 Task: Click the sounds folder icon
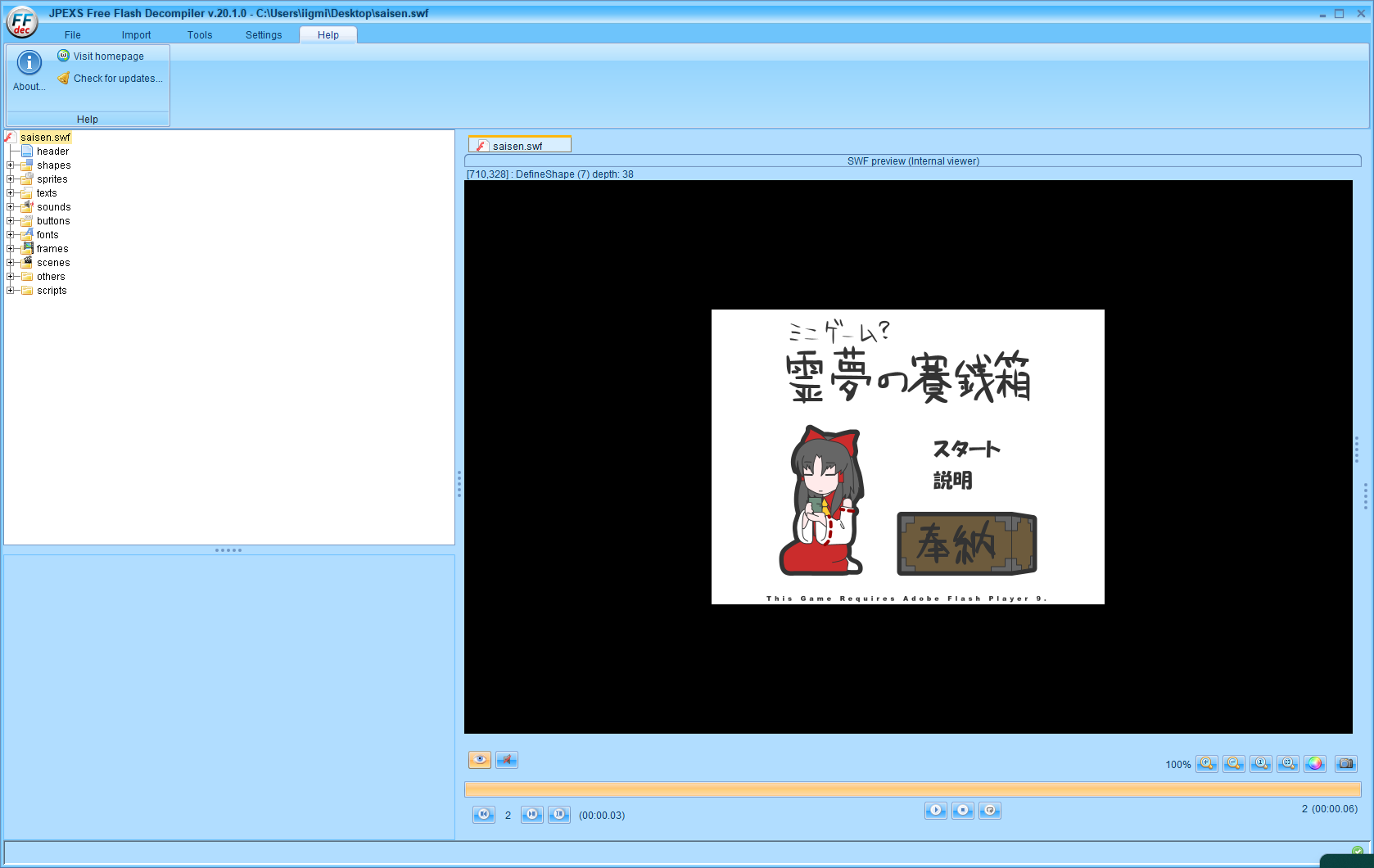tap(27, 206)
